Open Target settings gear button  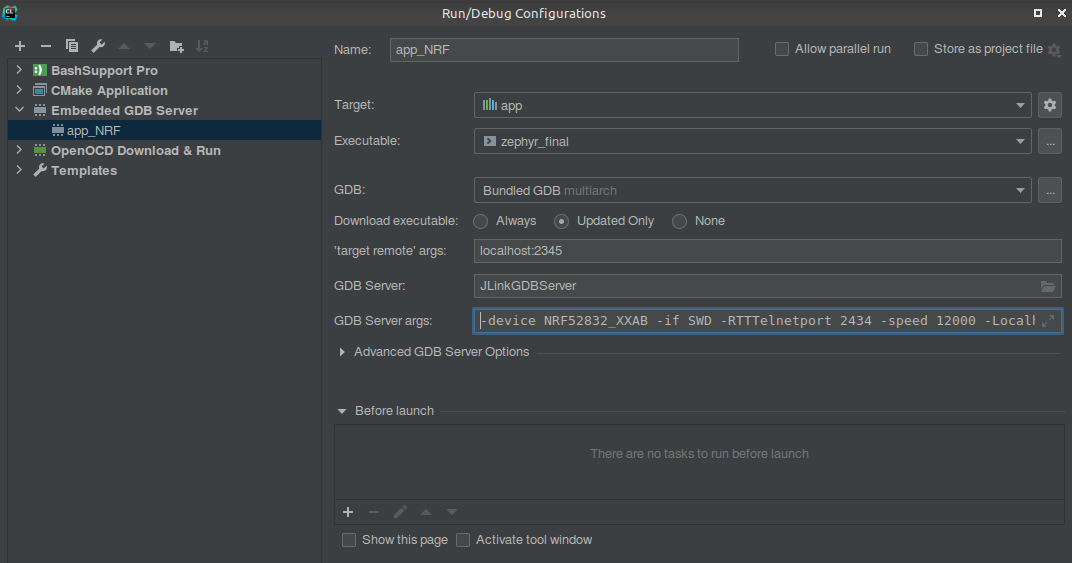[x=1050, y=105]
